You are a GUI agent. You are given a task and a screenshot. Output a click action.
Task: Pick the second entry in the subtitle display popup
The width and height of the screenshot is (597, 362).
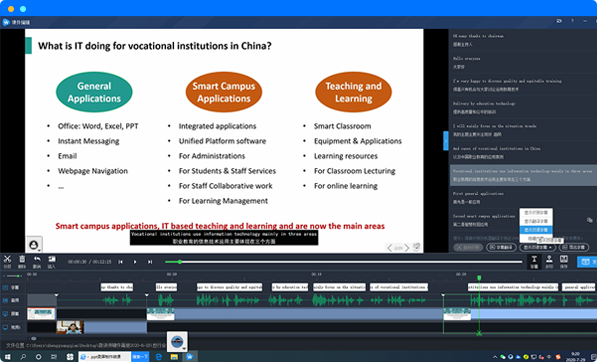coord(536,221)
